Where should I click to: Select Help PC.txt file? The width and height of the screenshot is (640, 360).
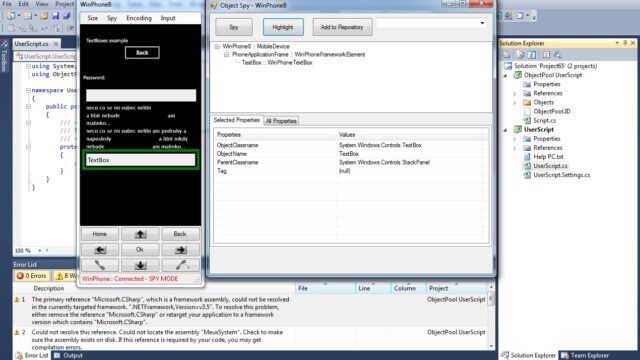[548, 157]
